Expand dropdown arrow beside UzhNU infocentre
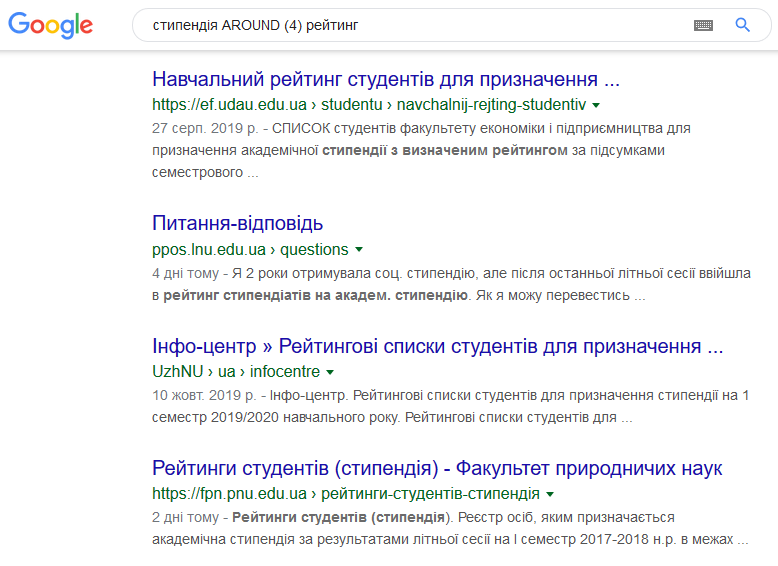 pyautogui.click(x=330, y=372)
